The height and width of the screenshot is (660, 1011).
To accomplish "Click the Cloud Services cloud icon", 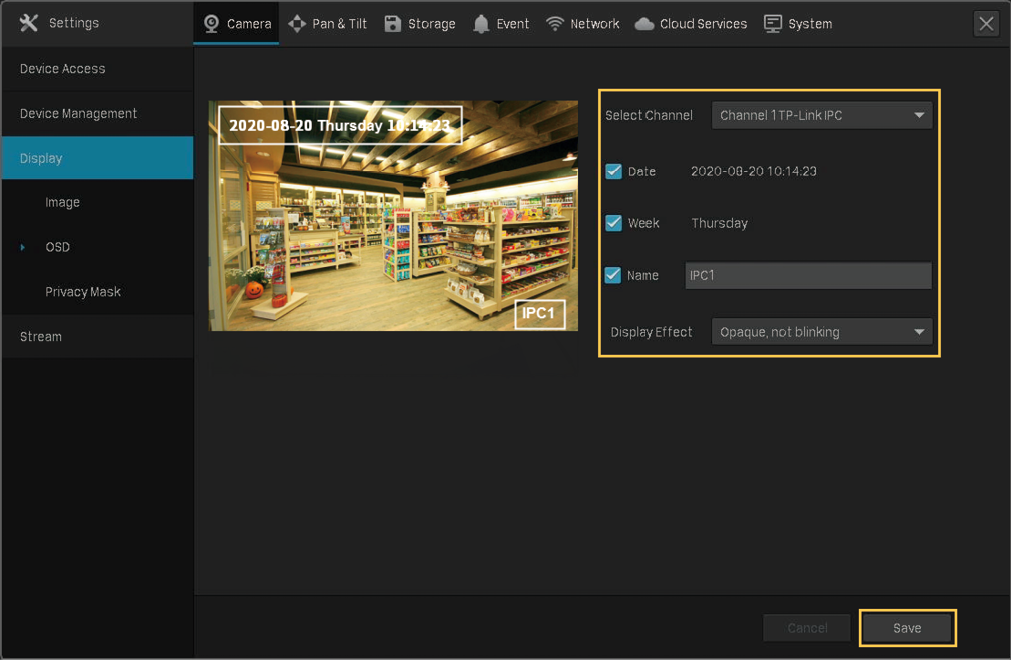I will click(644, 24).
